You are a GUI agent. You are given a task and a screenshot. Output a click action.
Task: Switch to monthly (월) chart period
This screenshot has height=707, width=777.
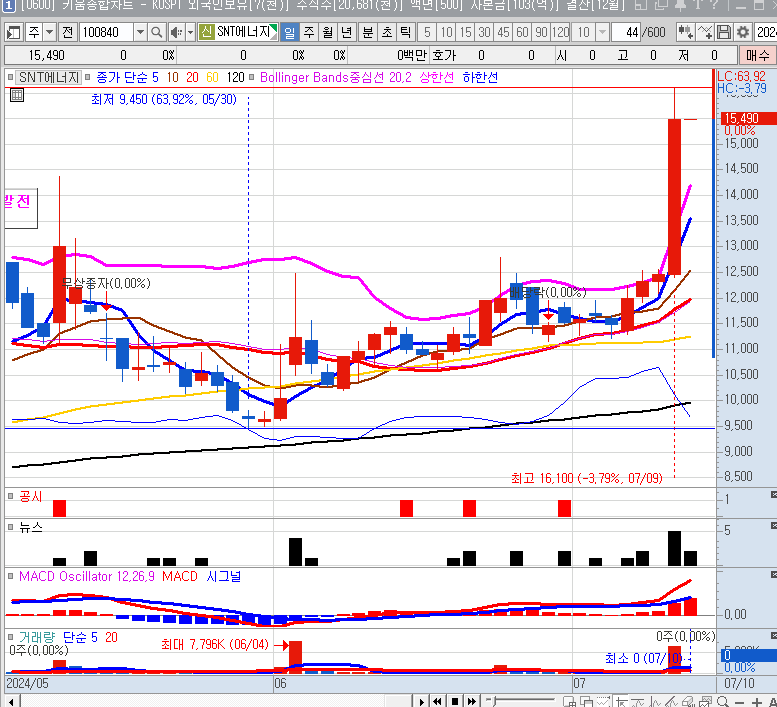327,32
